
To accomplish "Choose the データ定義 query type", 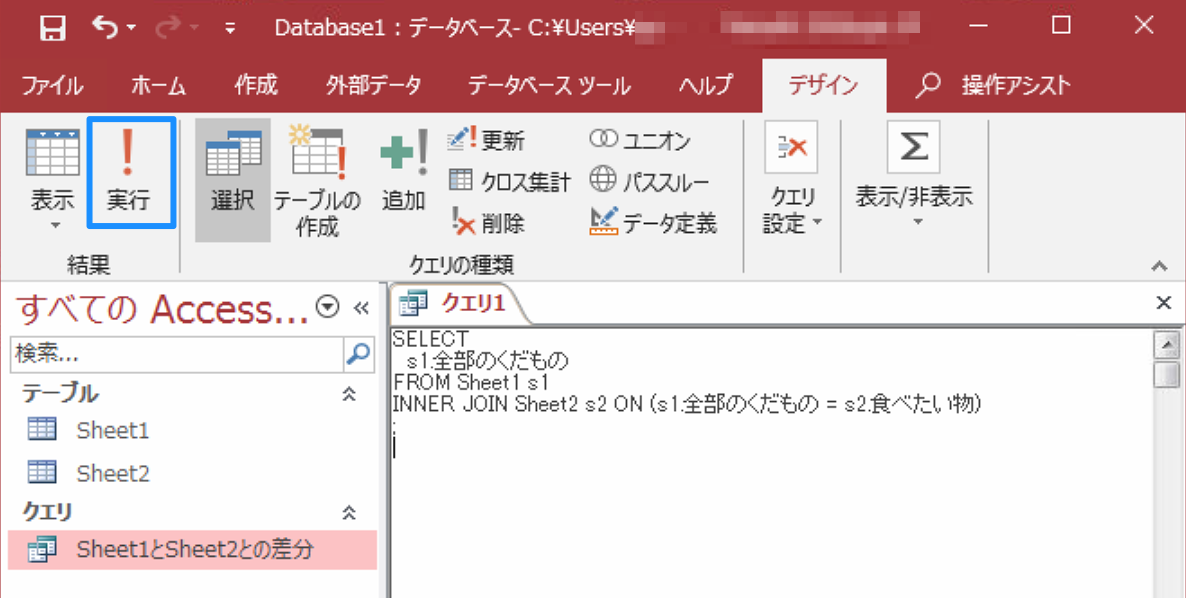I will pos(653,222).
